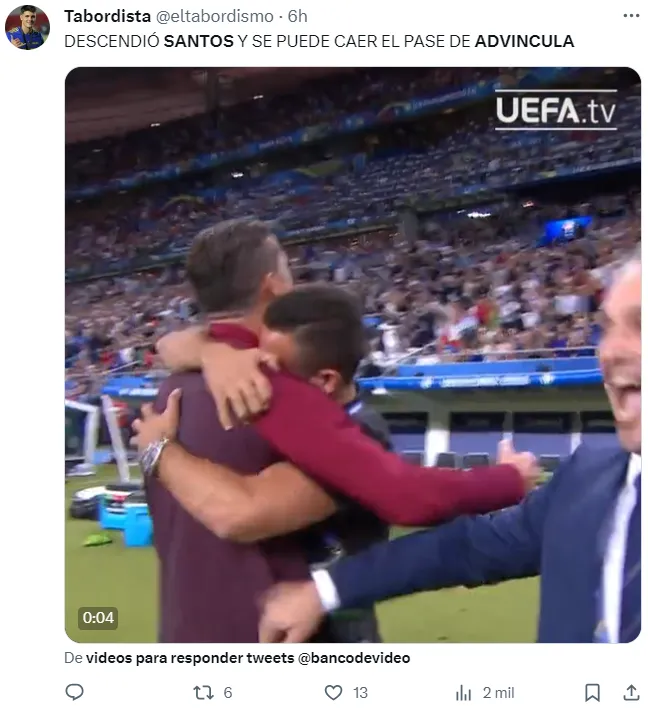648x722 pixels.
Task: Share the tweet using the upload arrow icon
Action: [x=631, y=692]
